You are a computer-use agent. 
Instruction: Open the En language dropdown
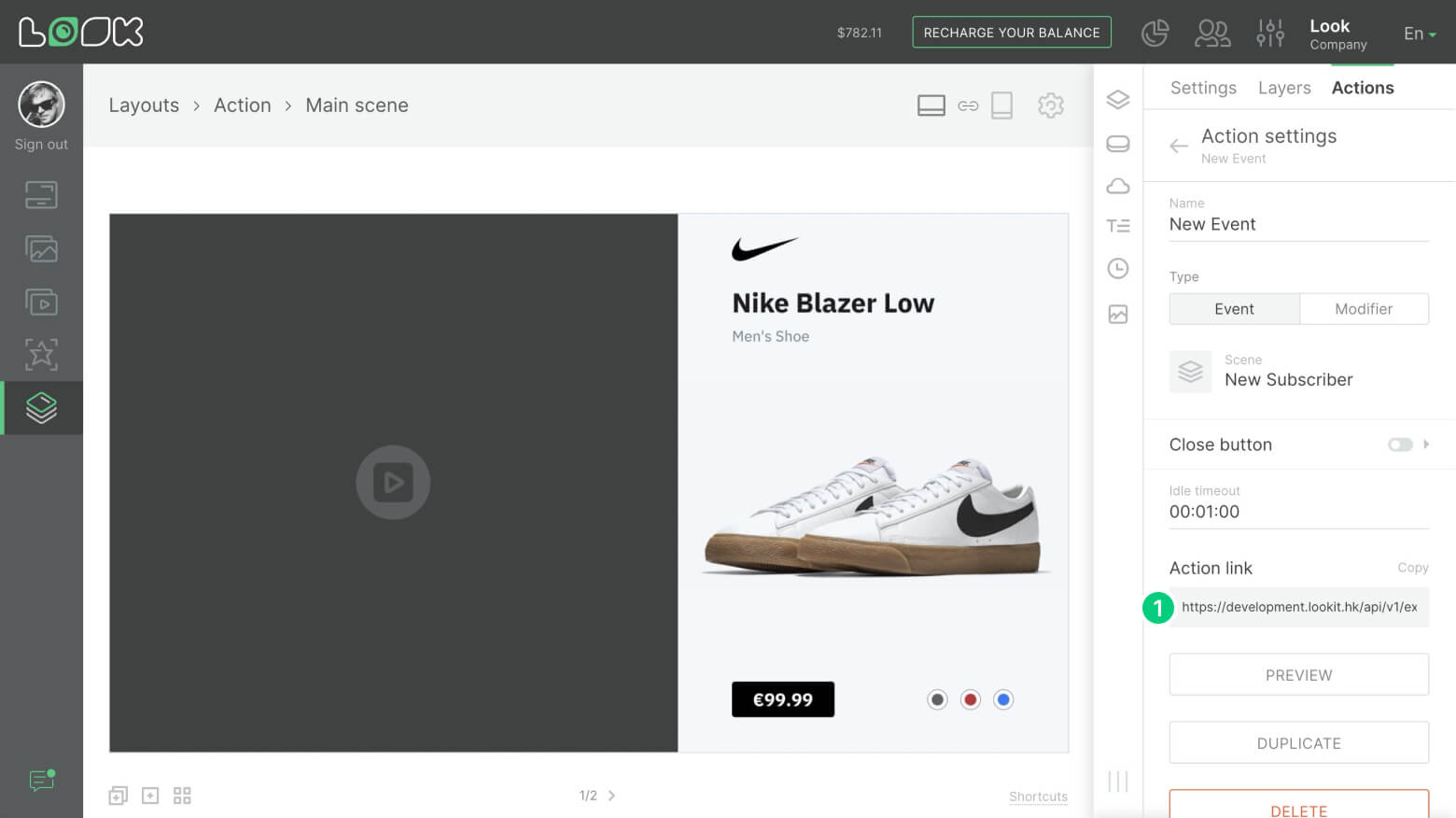(x=1419, y=34)
